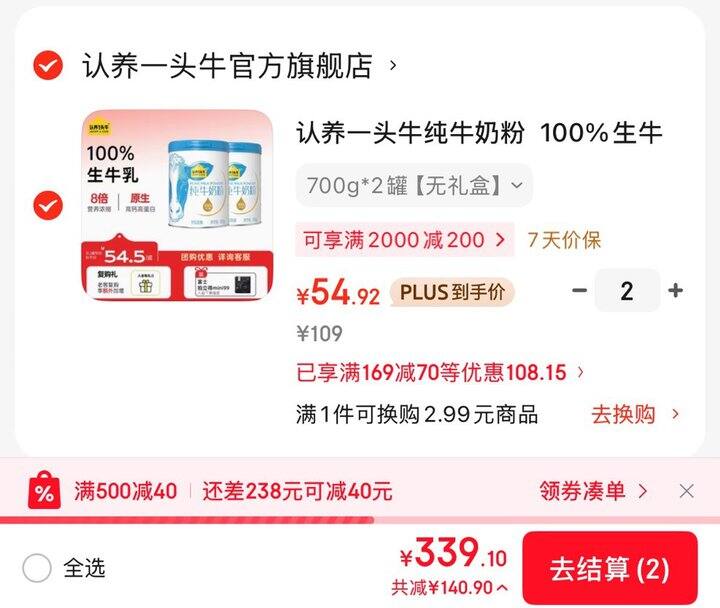720x608 pixels.
Task: Tap the arrow beside the store name
Action: click(393, 66)
